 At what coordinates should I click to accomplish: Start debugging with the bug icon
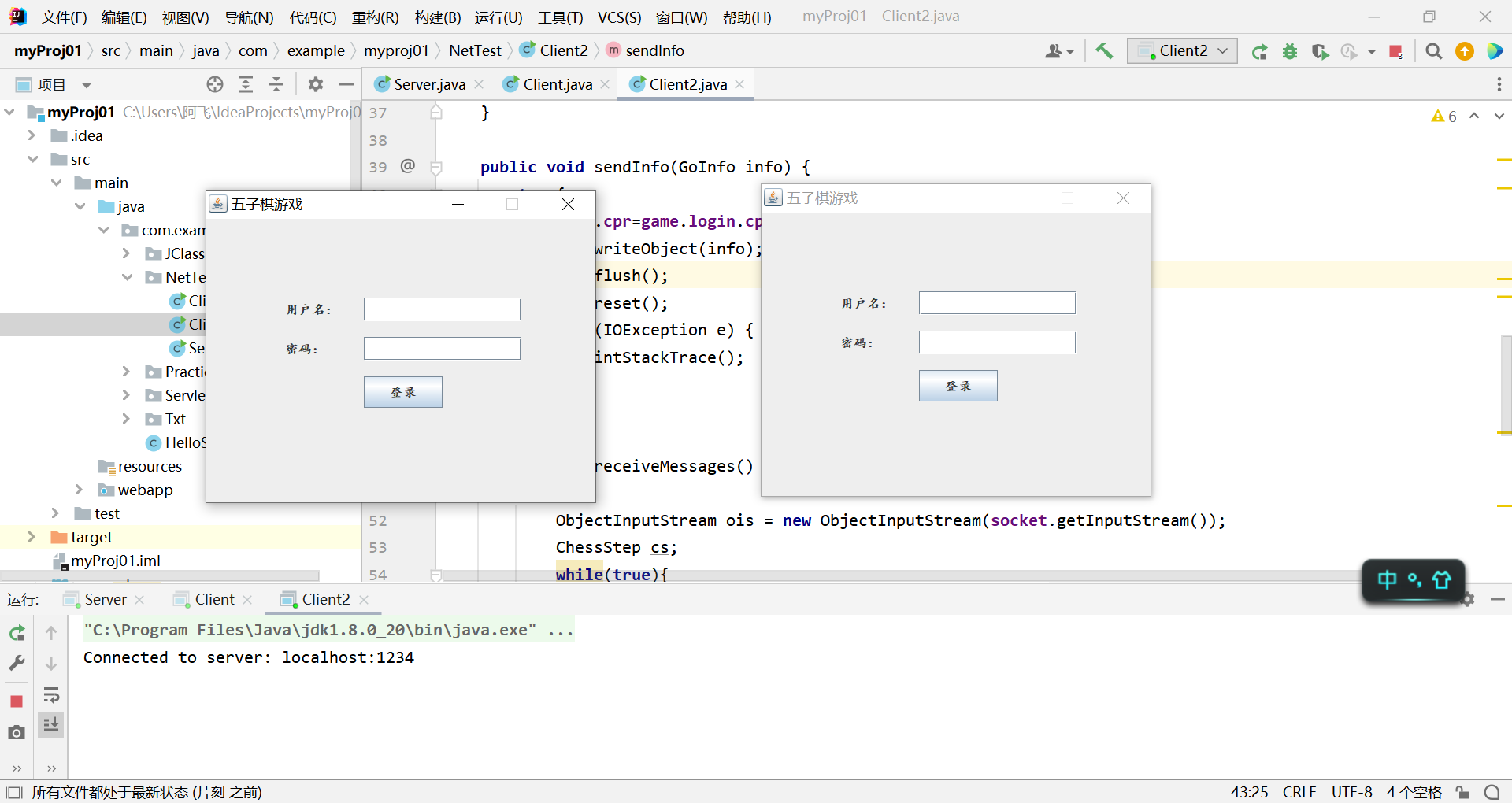1290,51
